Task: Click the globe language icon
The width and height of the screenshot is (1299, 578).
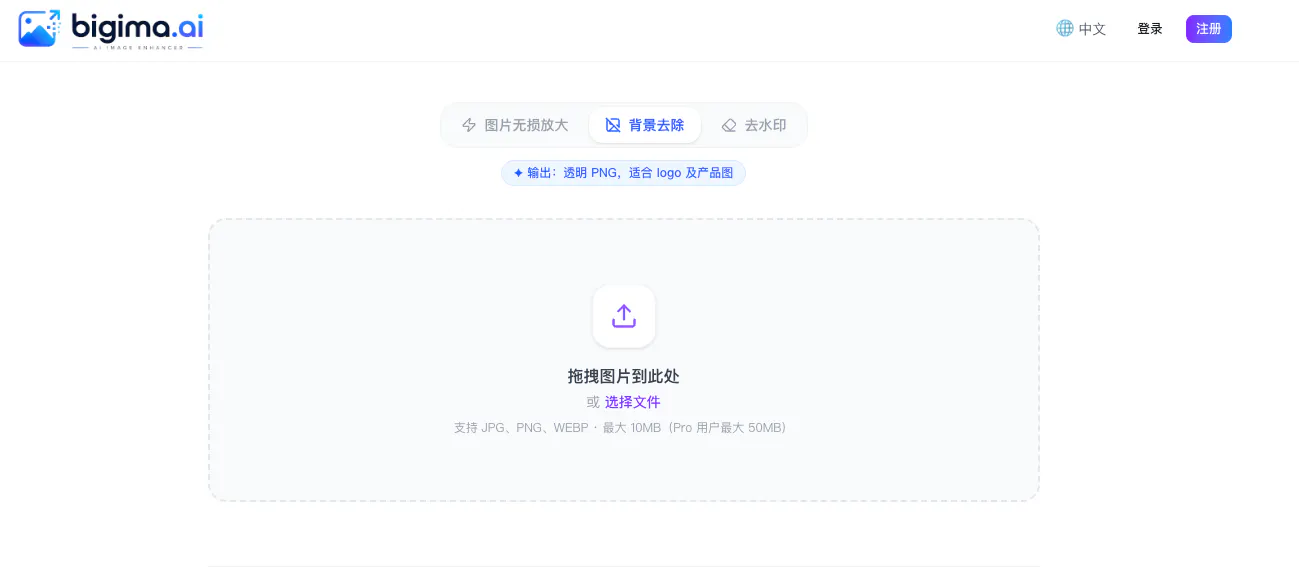Action: tap(1064, 28)
